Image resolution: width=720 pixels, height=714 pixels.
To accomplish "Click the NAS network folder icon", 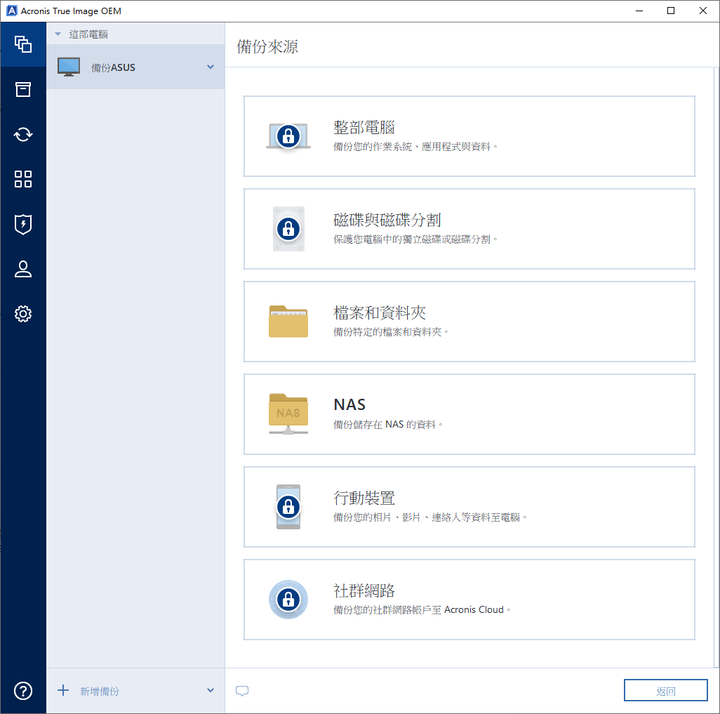I will [x=288, y=414].
